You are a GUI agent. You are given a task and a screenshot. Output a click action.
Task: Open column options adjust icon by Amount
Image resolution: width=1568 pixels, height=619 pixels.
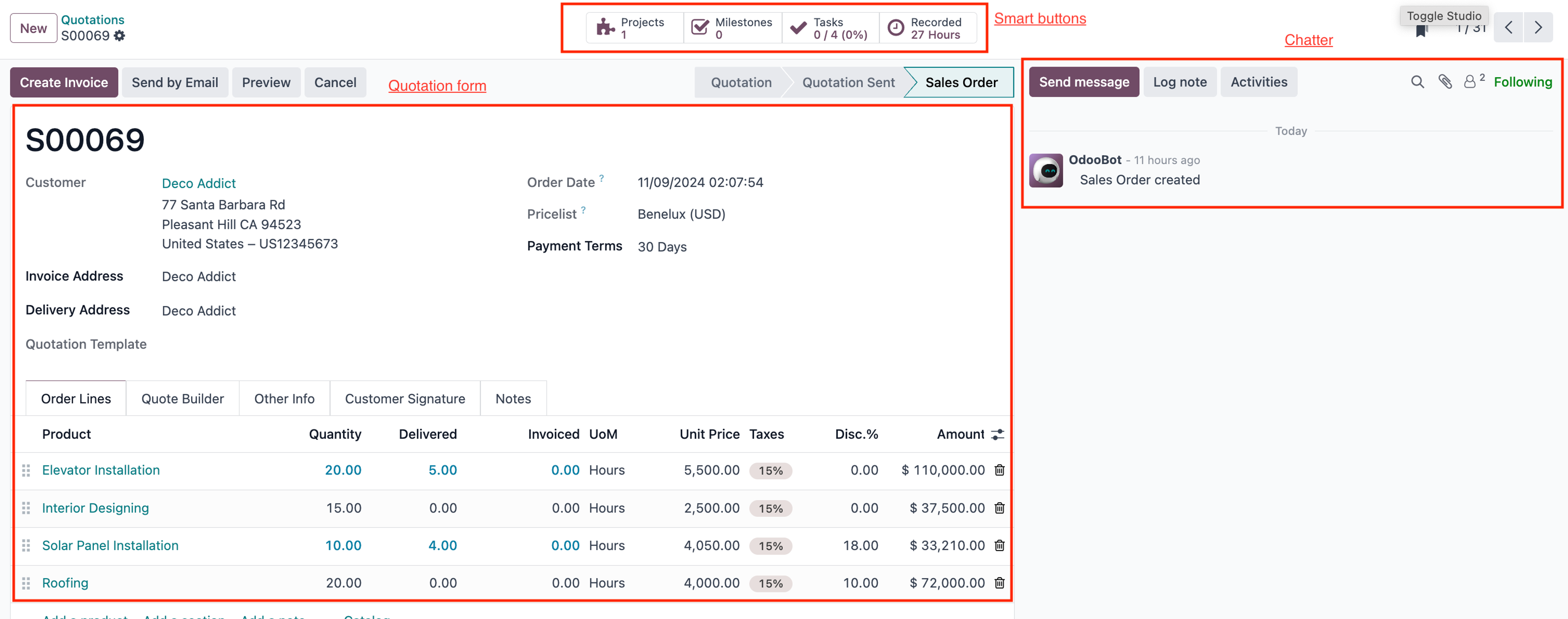(997, 434)
